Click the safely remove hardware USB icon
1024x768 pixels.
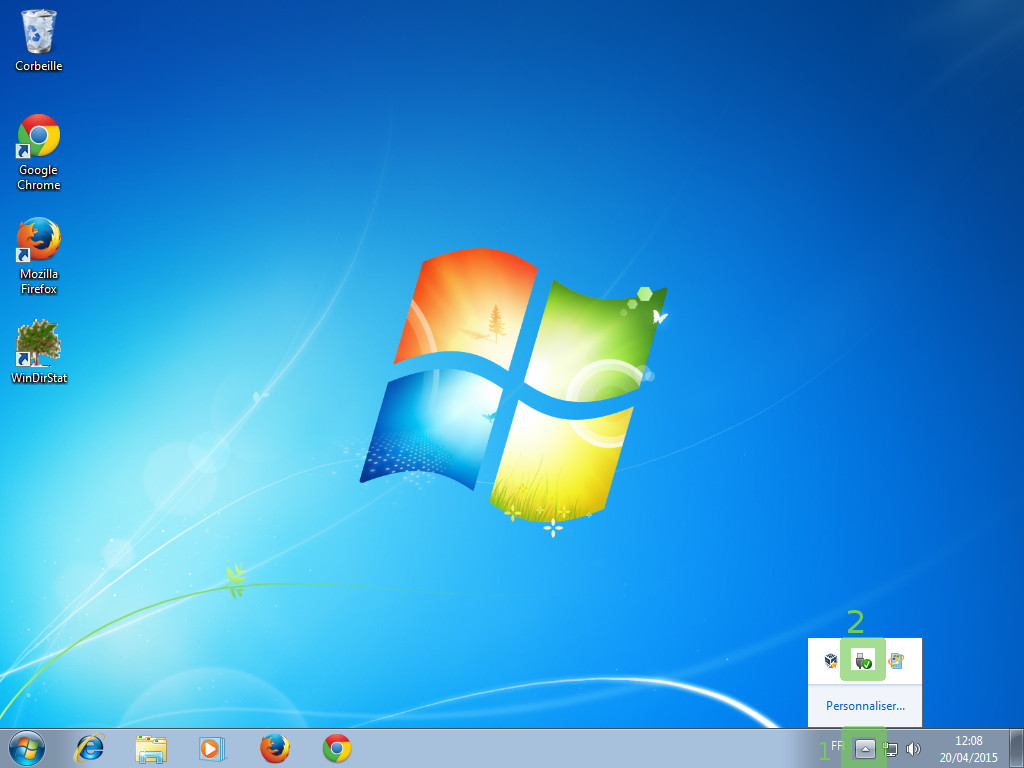pos(863,660)
